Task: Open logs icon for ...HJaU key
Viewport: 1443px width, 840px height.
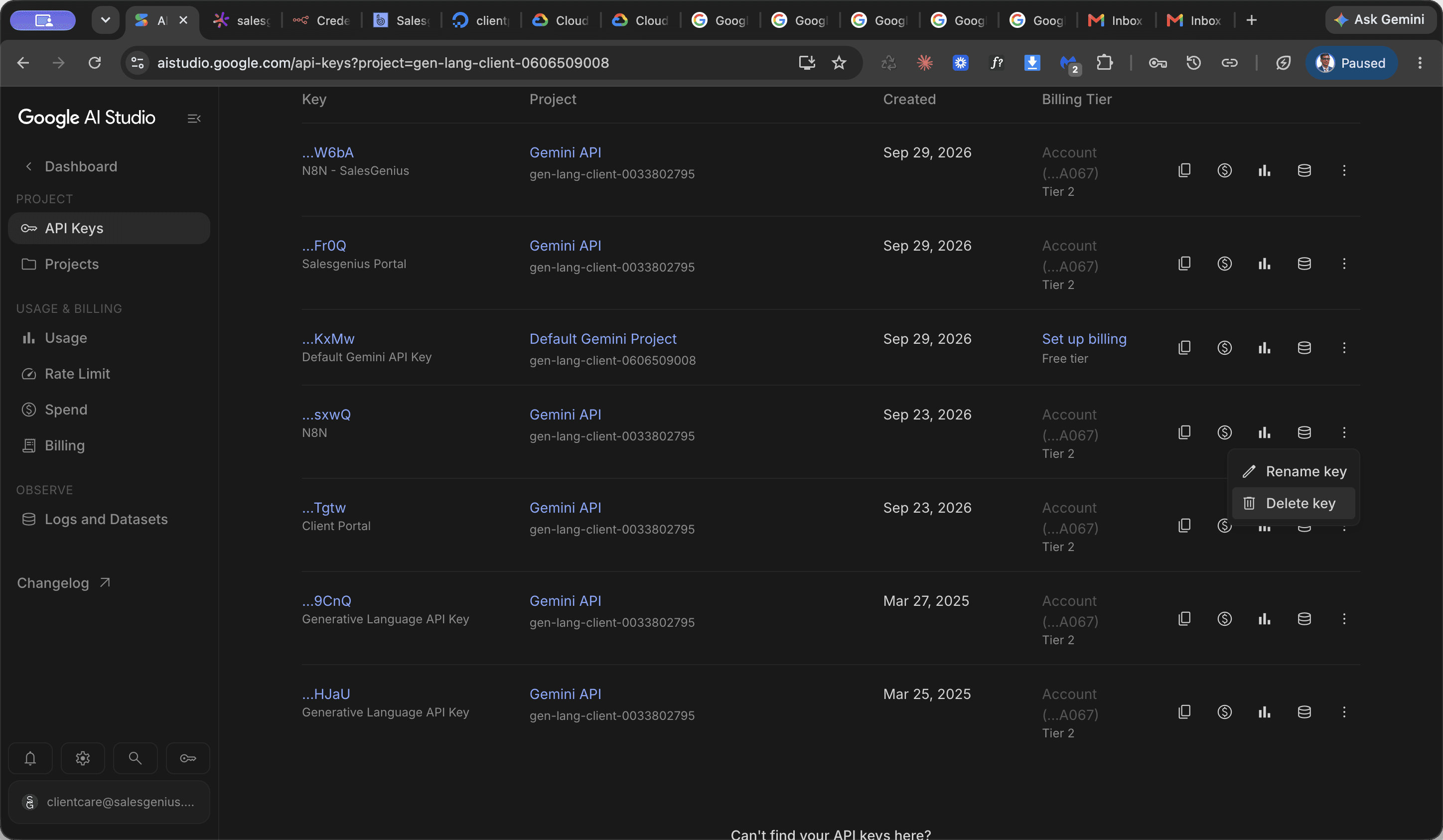Action: 1304,712
